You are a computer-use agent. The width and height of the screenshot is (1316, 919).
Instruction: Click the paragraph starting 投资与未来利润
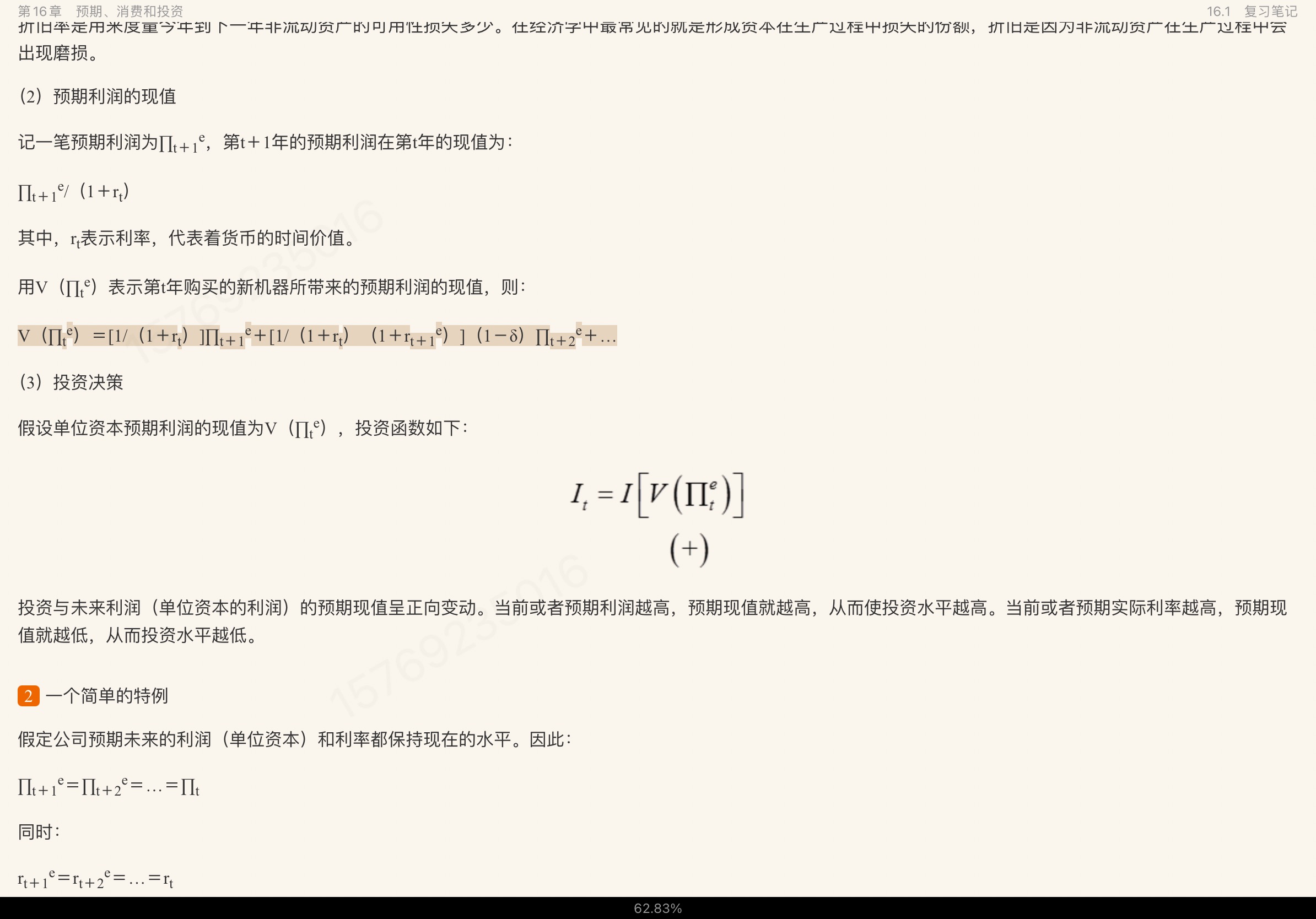pyautogui.click(x=652, y=607)
